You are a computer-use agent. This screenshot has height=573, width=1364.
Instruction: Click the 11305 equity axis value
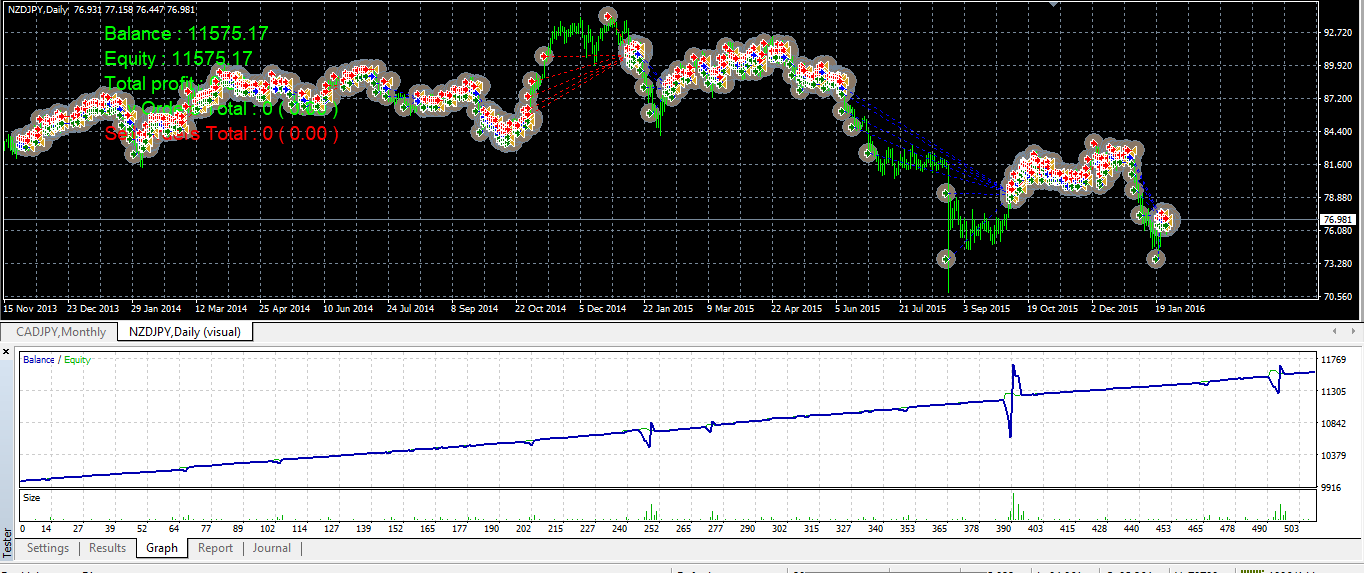point(1334,392)
